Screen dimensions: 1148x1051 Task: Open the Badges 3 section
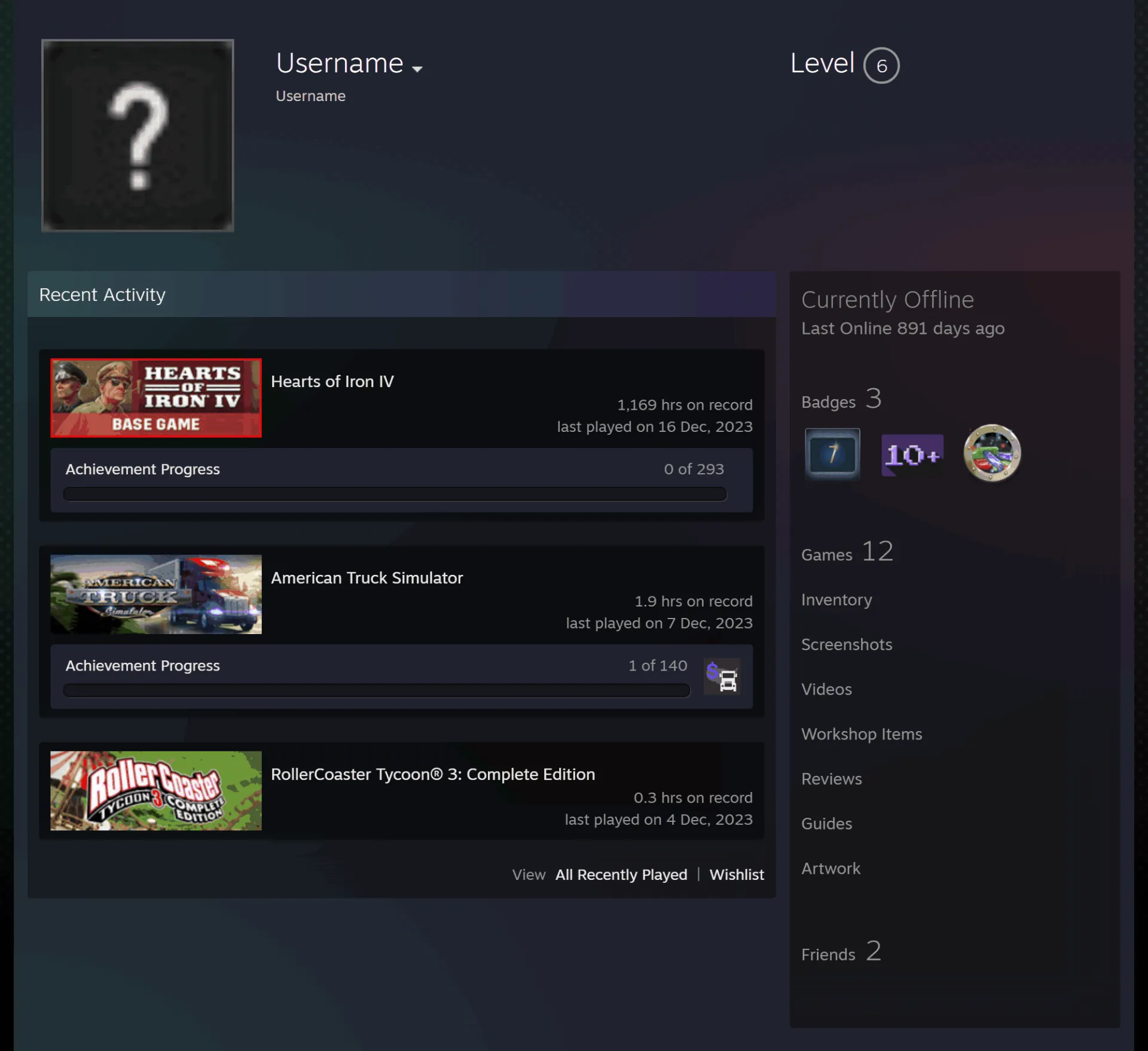841,399
